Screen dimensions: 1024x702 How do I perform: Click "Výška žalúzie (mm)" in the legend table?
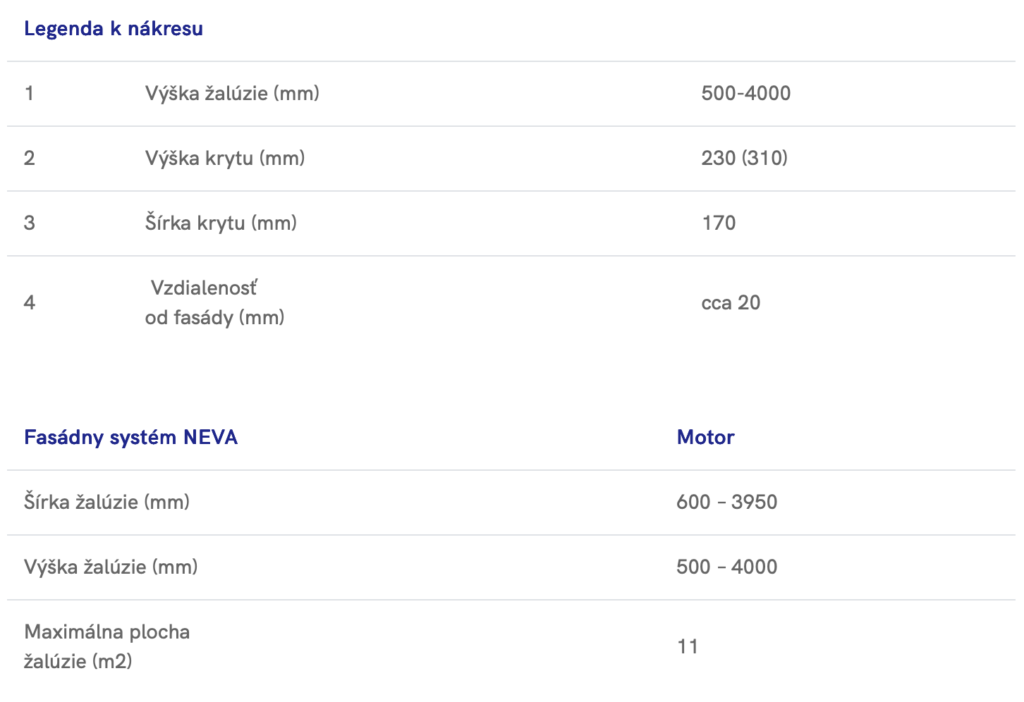pos(232,94)
